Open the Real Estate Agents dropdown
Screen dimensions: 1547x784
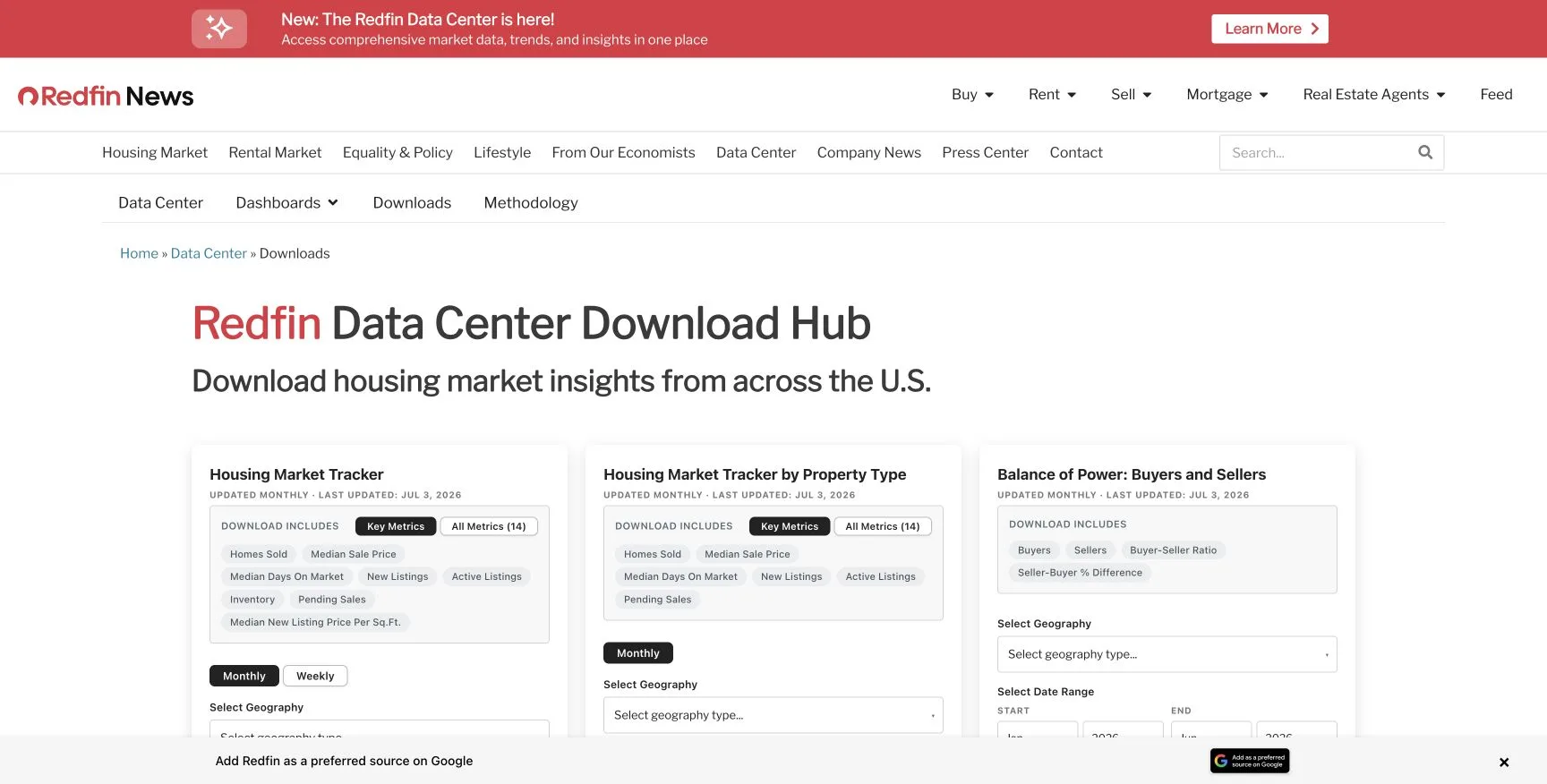(x=1374, y=95)
